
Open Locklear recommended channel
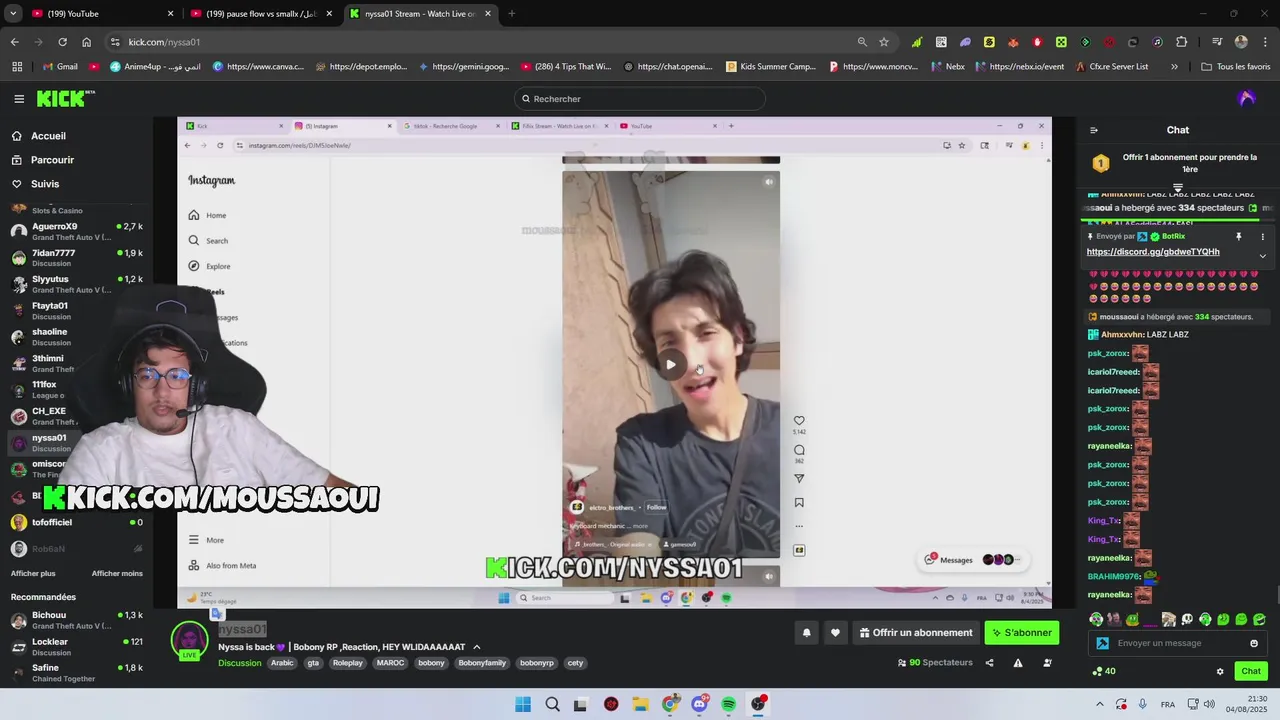tap(75, 646)
